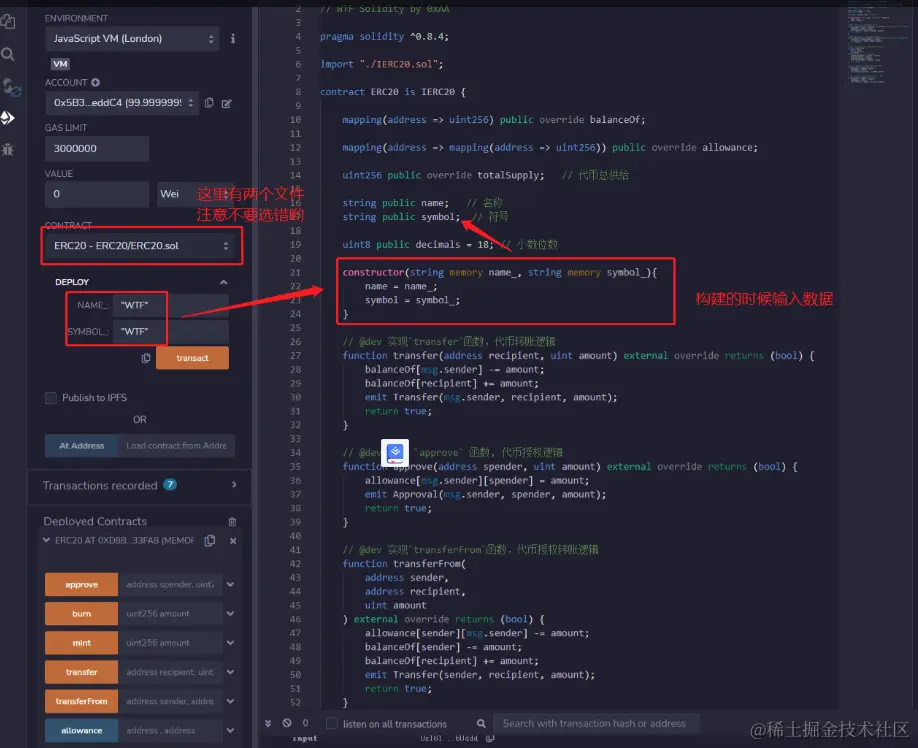Click the transfer address recipient input
The height and width of the screenshot is (748, 918).
(x=170, y=672)
